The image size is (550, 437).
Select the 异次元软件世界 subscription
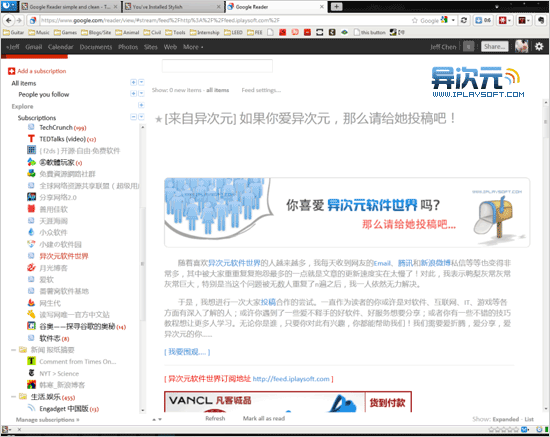click(64, 256)
